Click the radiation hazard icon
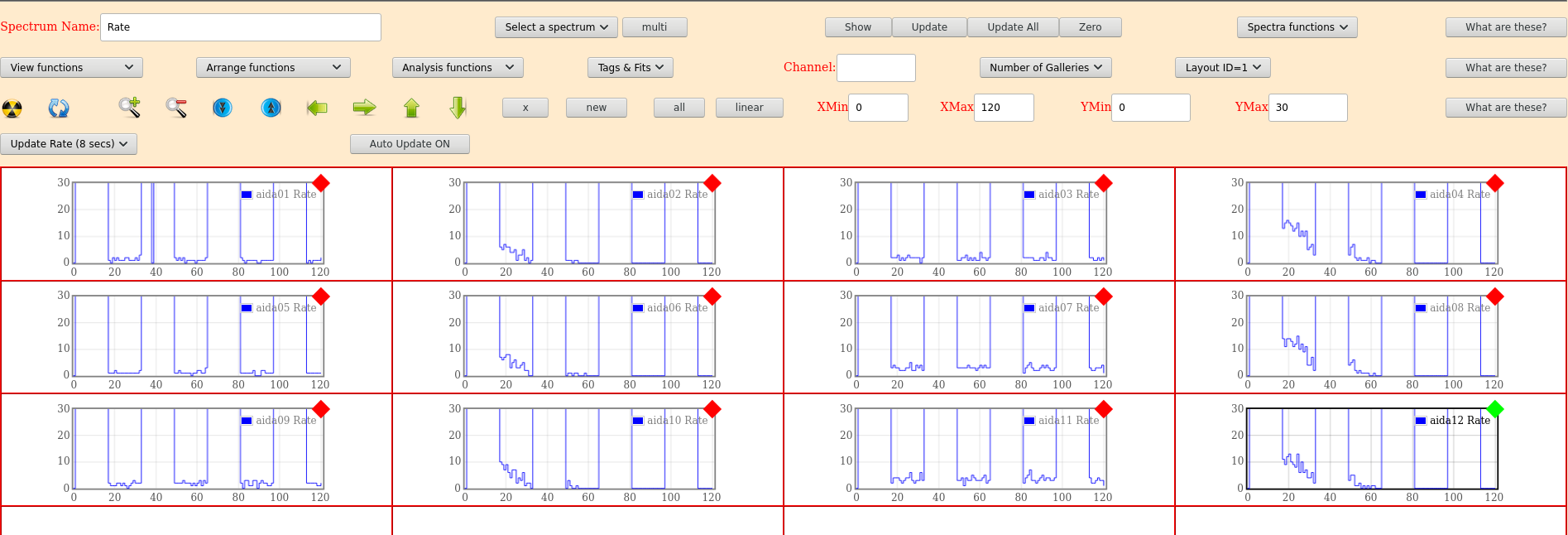The width and height of the screenshot is (1568, 535). coord(12,108)
